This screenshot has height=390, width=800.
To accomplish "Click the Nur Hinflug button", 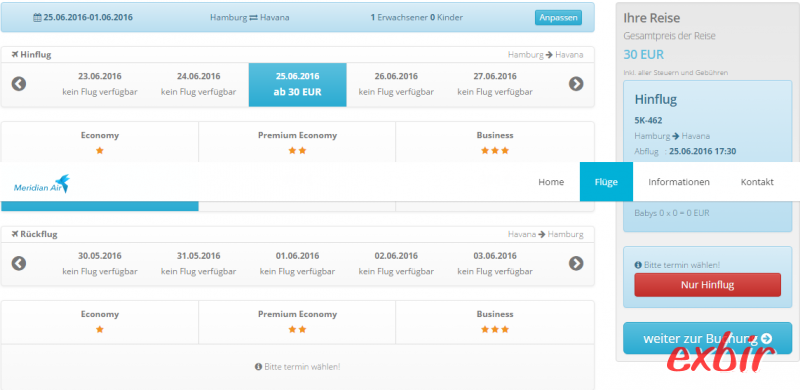I will [707, 285].
